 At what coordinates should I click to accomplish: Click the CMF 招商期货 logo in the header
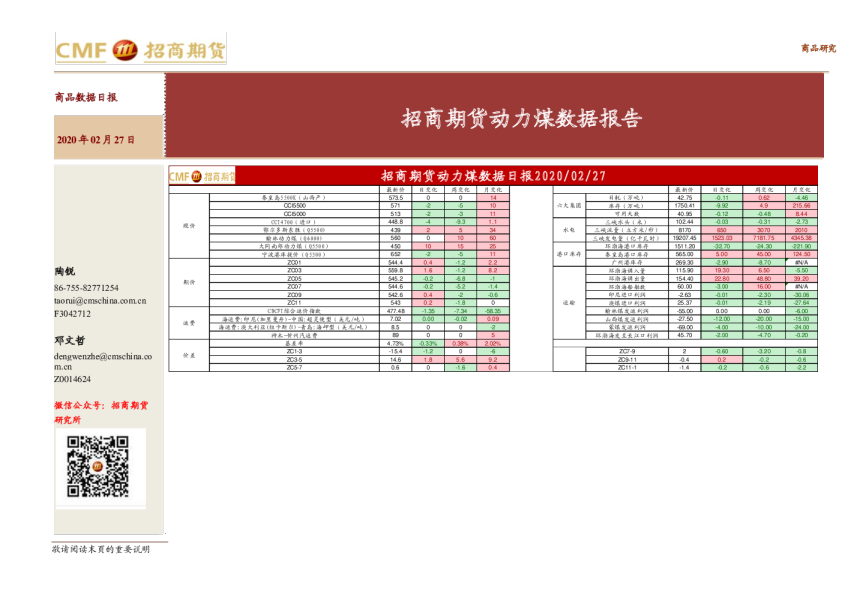click(x=140, y=50)
